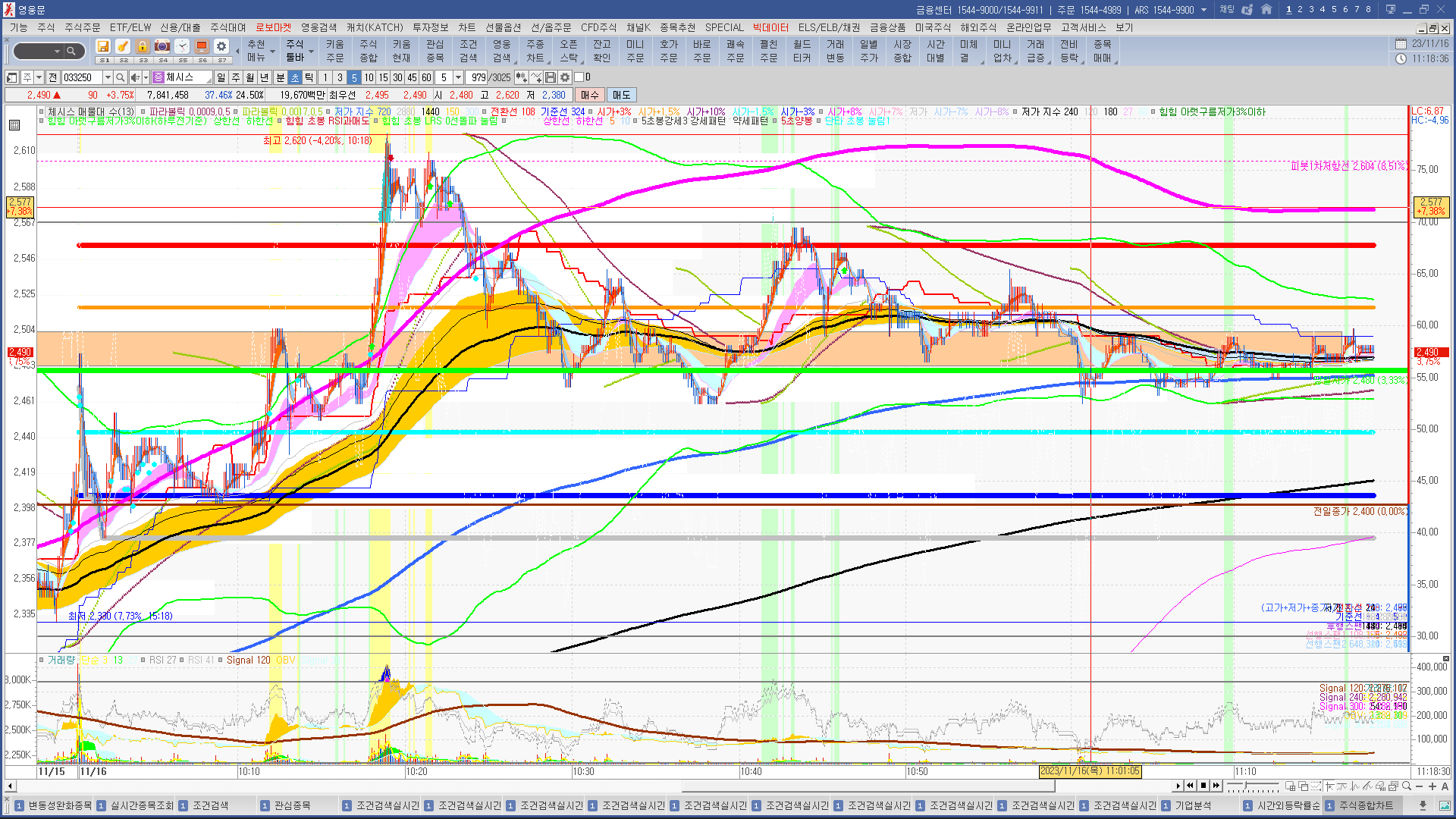Click the save (S1) toolbar icon

click(x=104, y=47)
